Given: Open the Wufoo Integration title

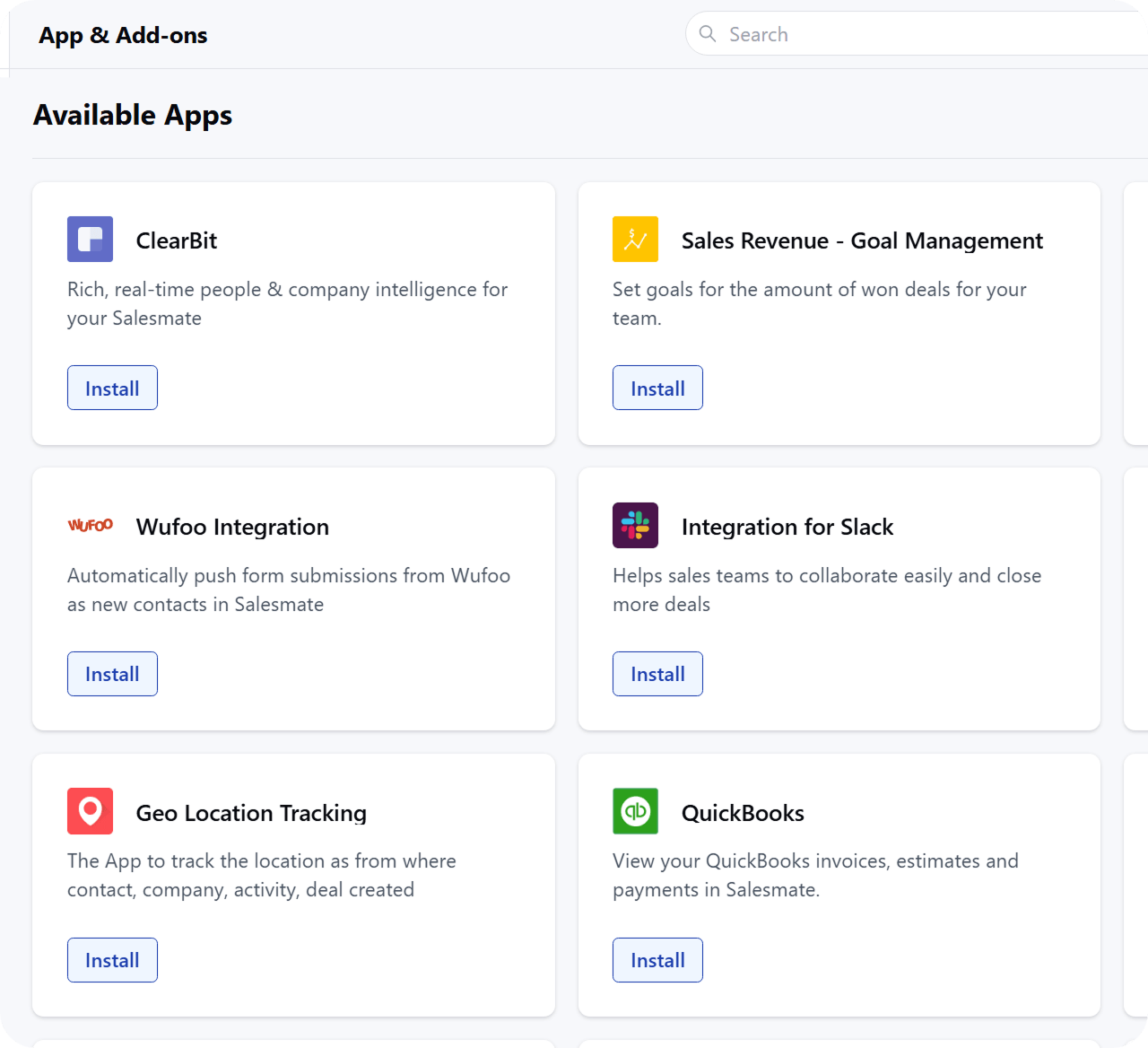Looking at the screenshot, I should 232,527.
